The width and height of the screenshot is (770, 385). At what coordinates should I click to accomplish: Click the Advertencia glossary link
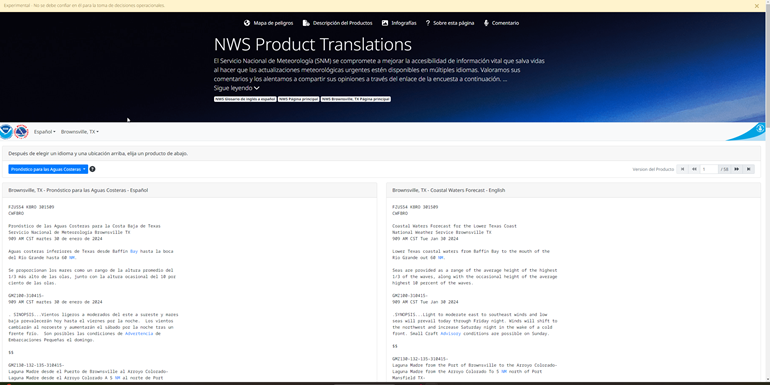coord(139,334)
